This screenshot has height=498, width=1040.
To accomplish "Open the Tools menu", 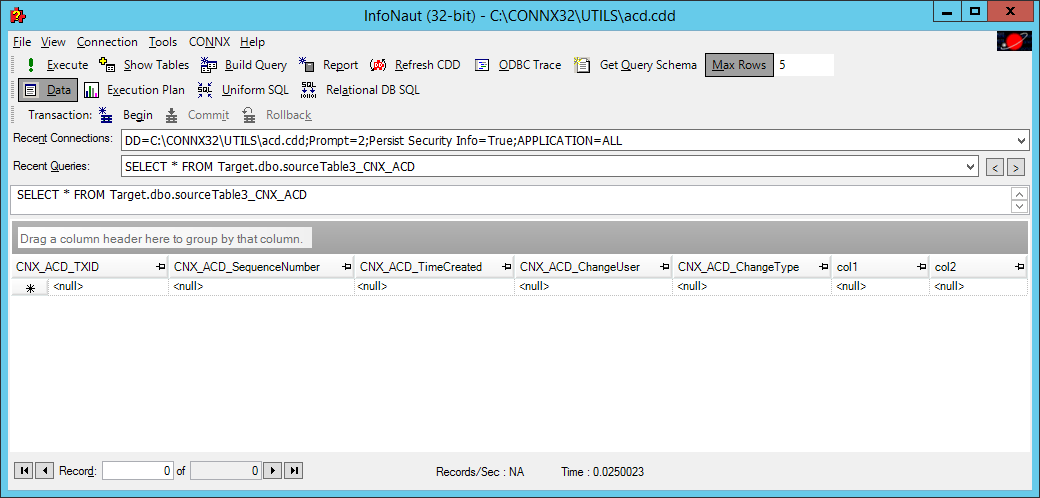I will pos(162,42).
